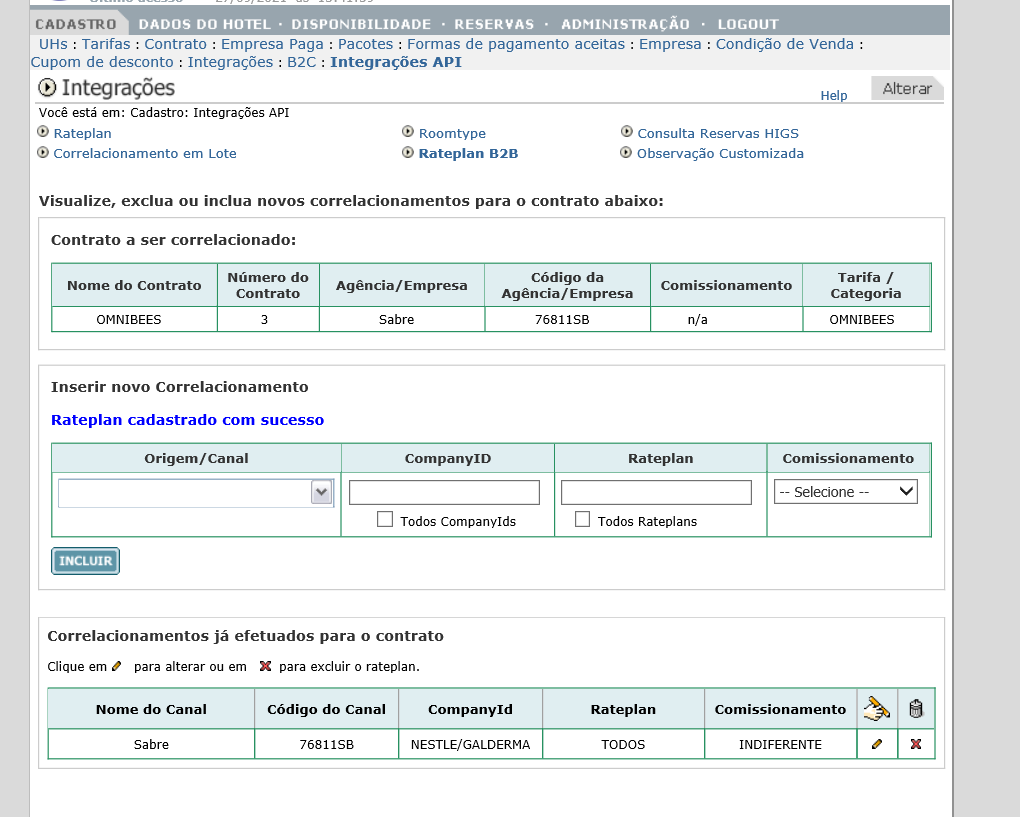Viewport: 1020px width, 817px height.
Task: Open the Pacotes submenu link
Action: 366,44
